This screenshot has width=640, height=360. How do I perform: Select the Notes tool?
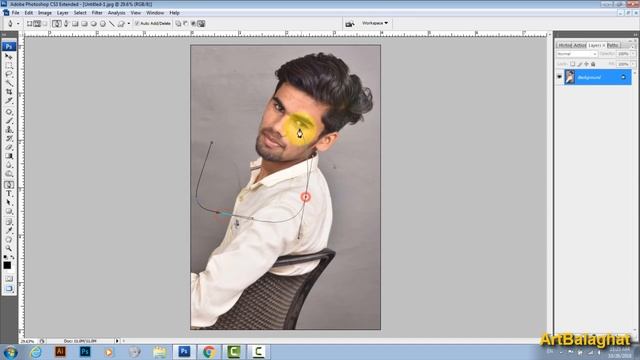click(x=8, y=222)
